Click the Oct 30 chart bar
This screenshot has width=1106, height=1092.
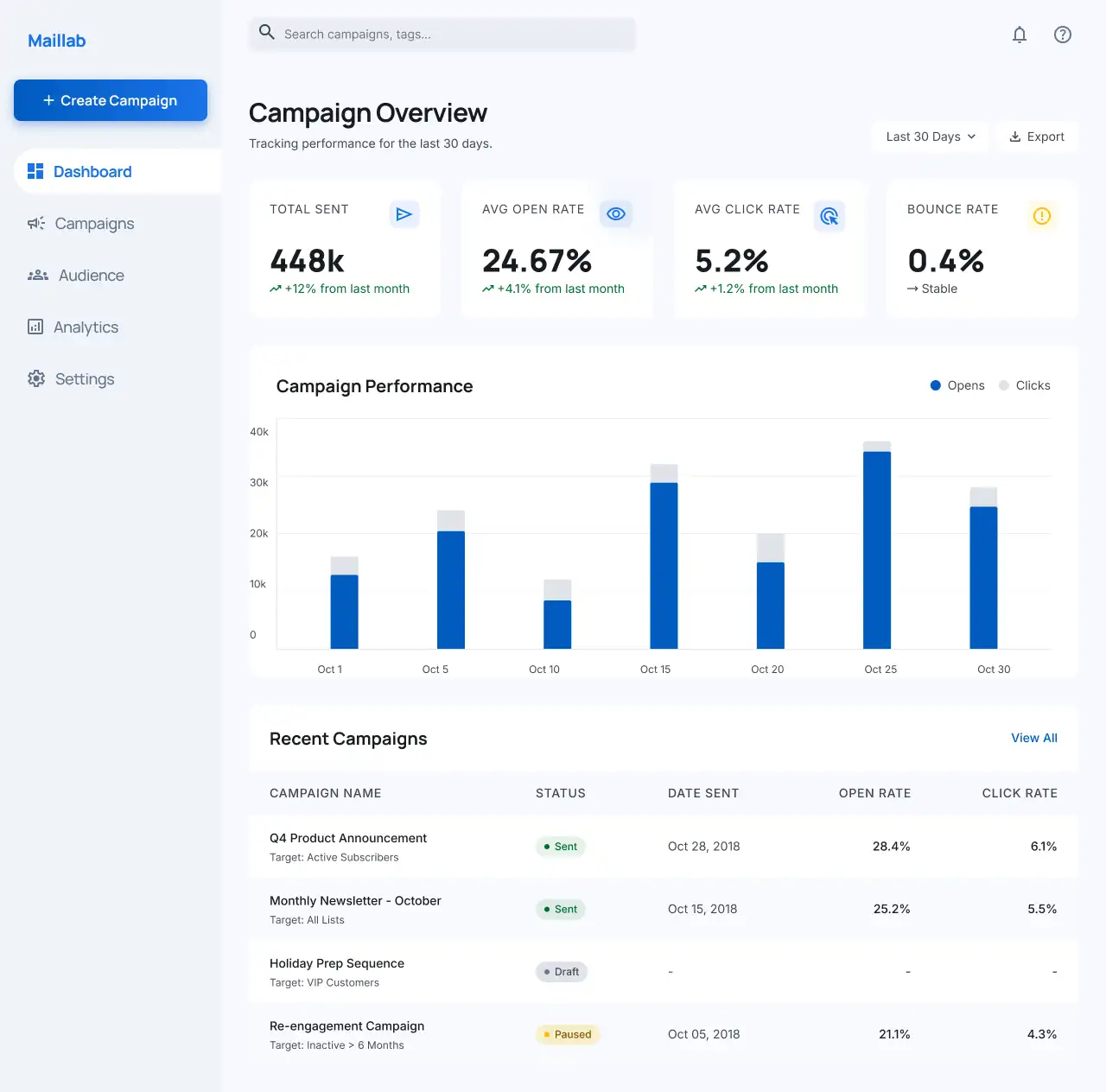point(984,568)
